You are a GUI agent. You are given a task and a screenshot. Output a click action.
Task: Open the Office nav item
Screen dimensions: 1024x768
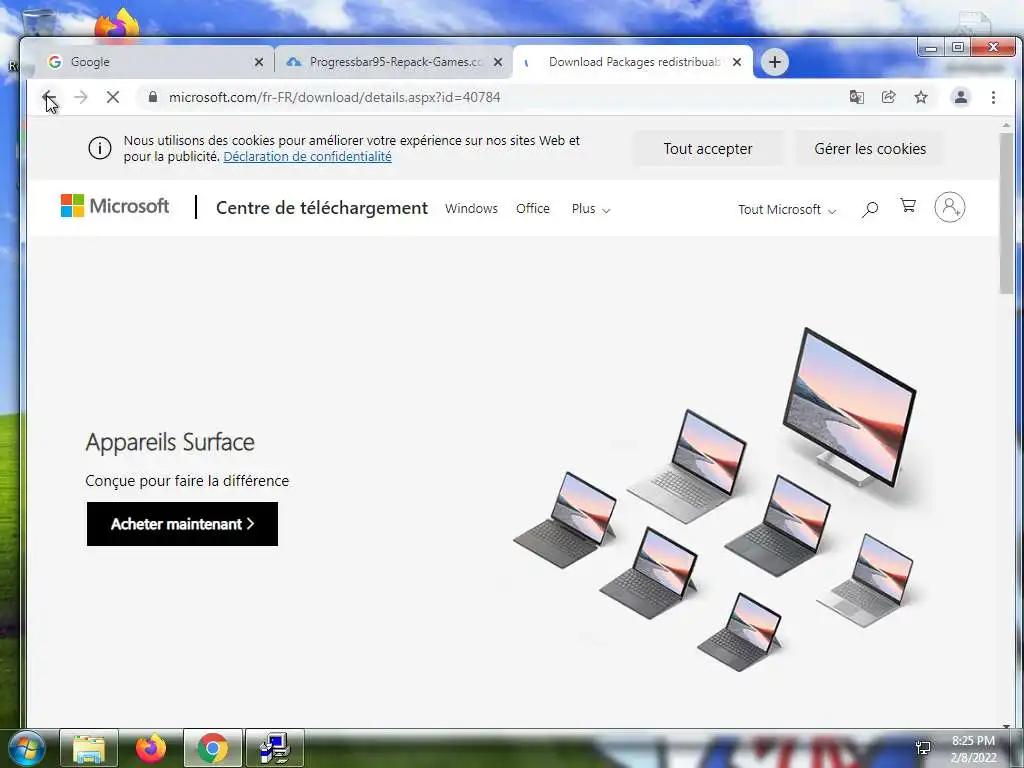pyautogui.click(x=533, y=208)
